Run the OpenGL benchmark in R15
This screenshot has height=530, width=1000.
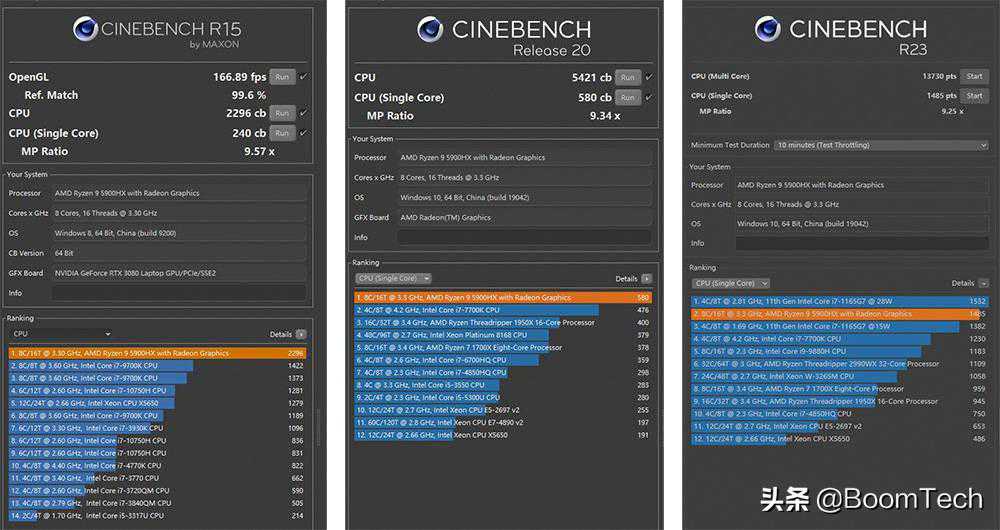pyautogui.click(x=281, y=76)
